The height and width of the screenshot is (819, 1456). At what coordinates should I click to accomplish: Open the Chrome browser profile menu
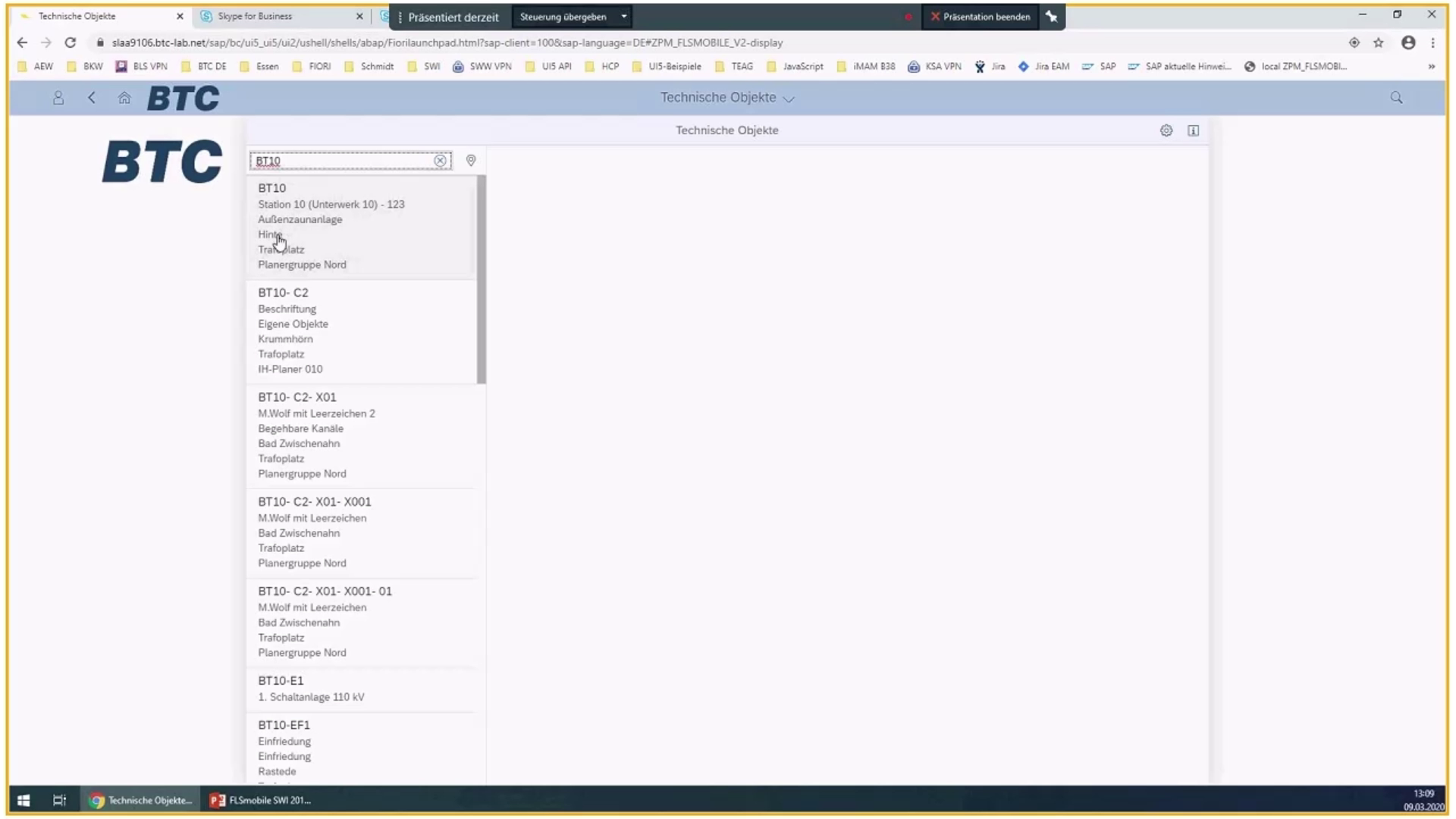tap(1408, 43)
